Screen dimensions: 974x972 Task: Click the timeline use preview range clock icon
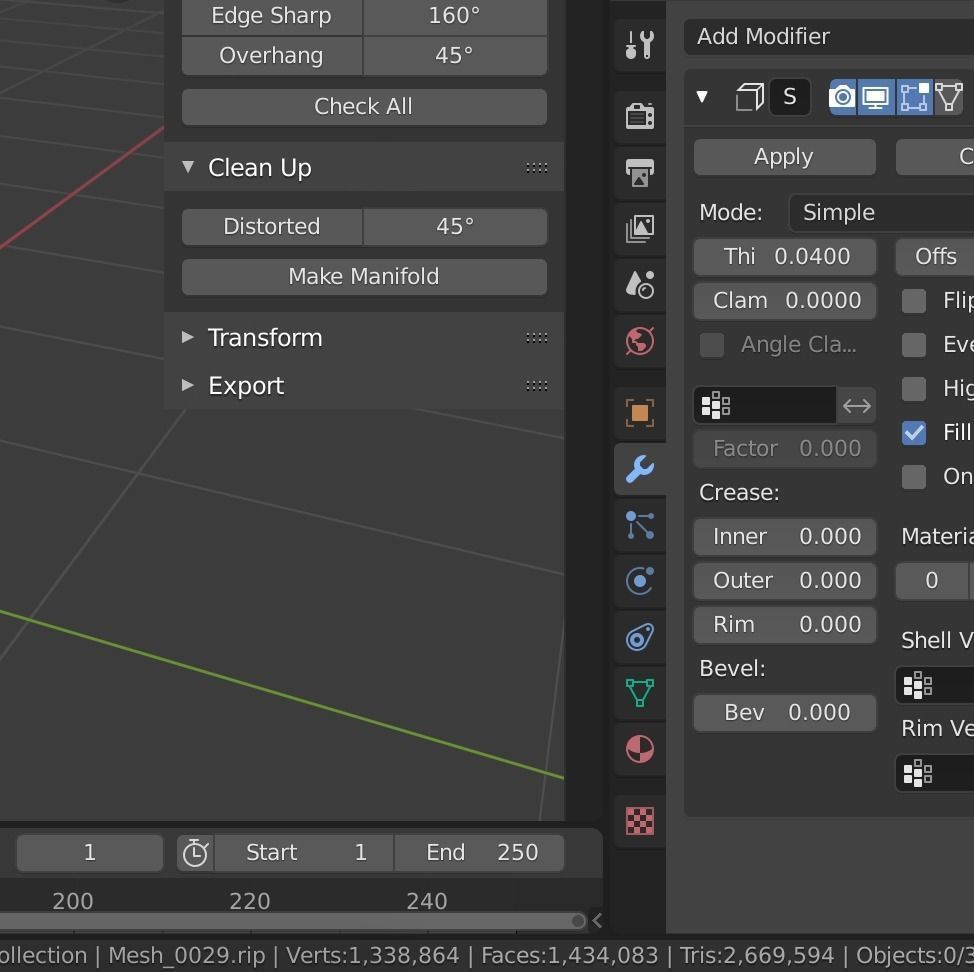[195, 852]
